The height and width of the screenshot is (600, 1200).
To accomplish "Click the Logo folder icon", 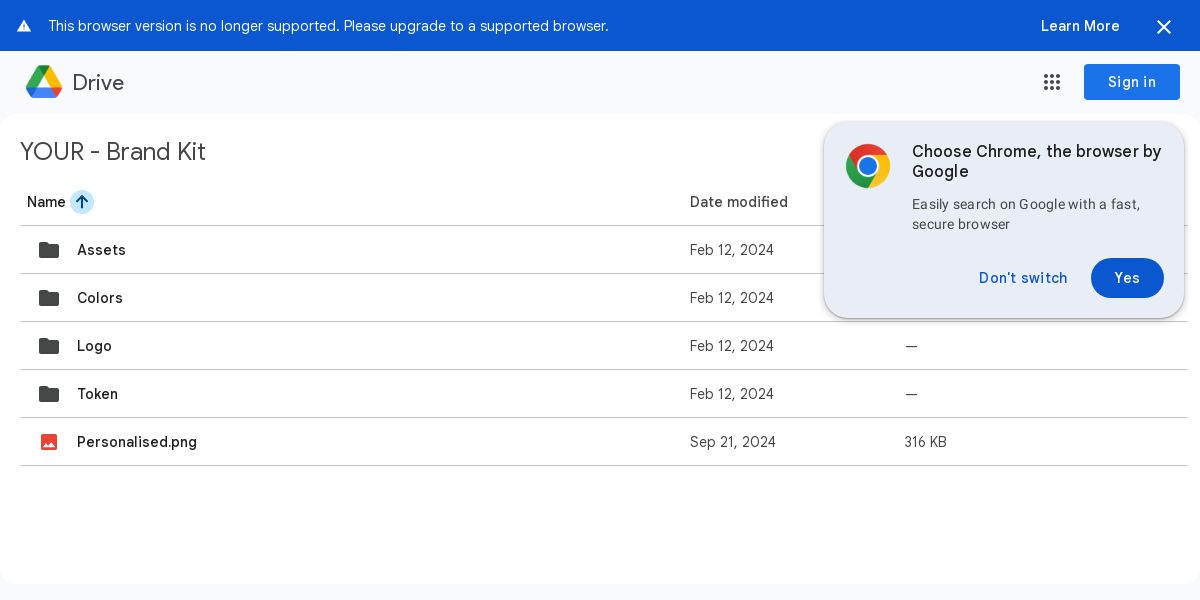I will pos(49,346).
